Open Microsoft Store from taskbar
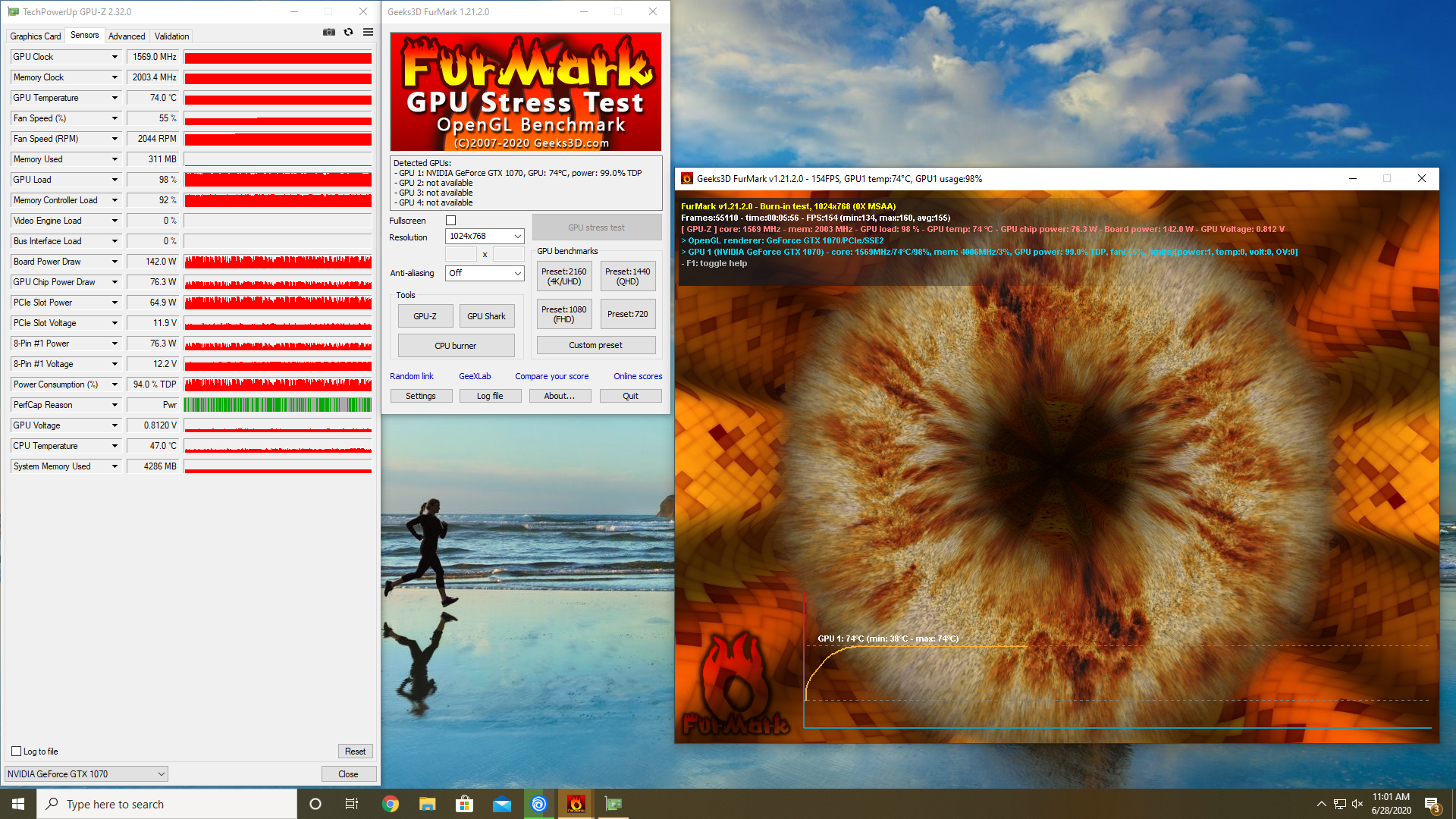 coord(465,804)
